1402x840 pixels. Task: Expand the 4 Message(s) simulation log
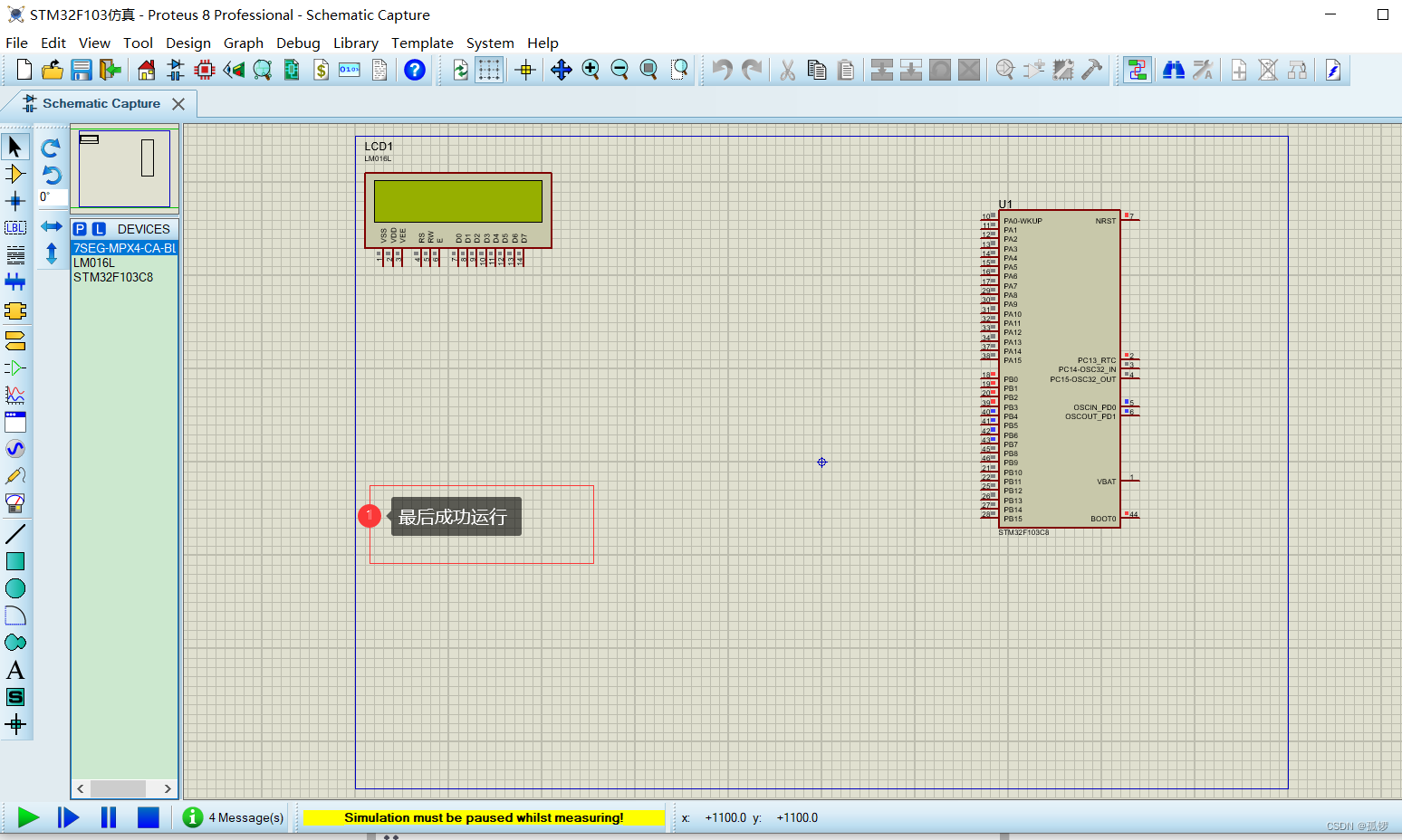[x=233, y=817]
